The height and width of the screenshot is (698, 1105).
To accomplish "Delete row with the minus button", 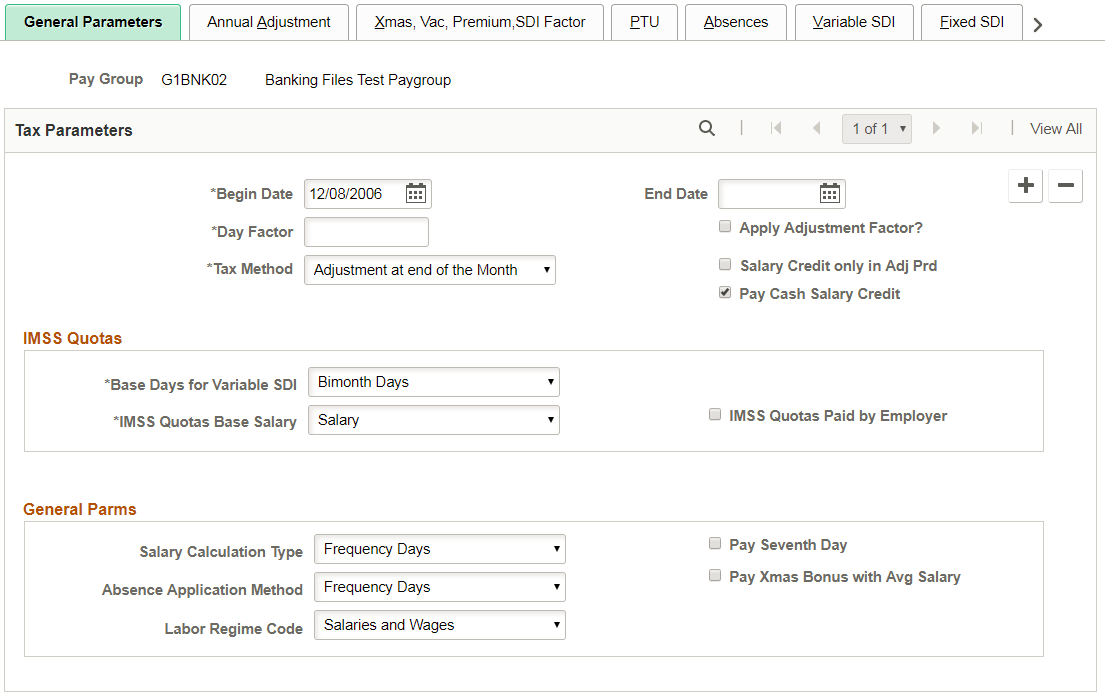I will pos(1065,185).
